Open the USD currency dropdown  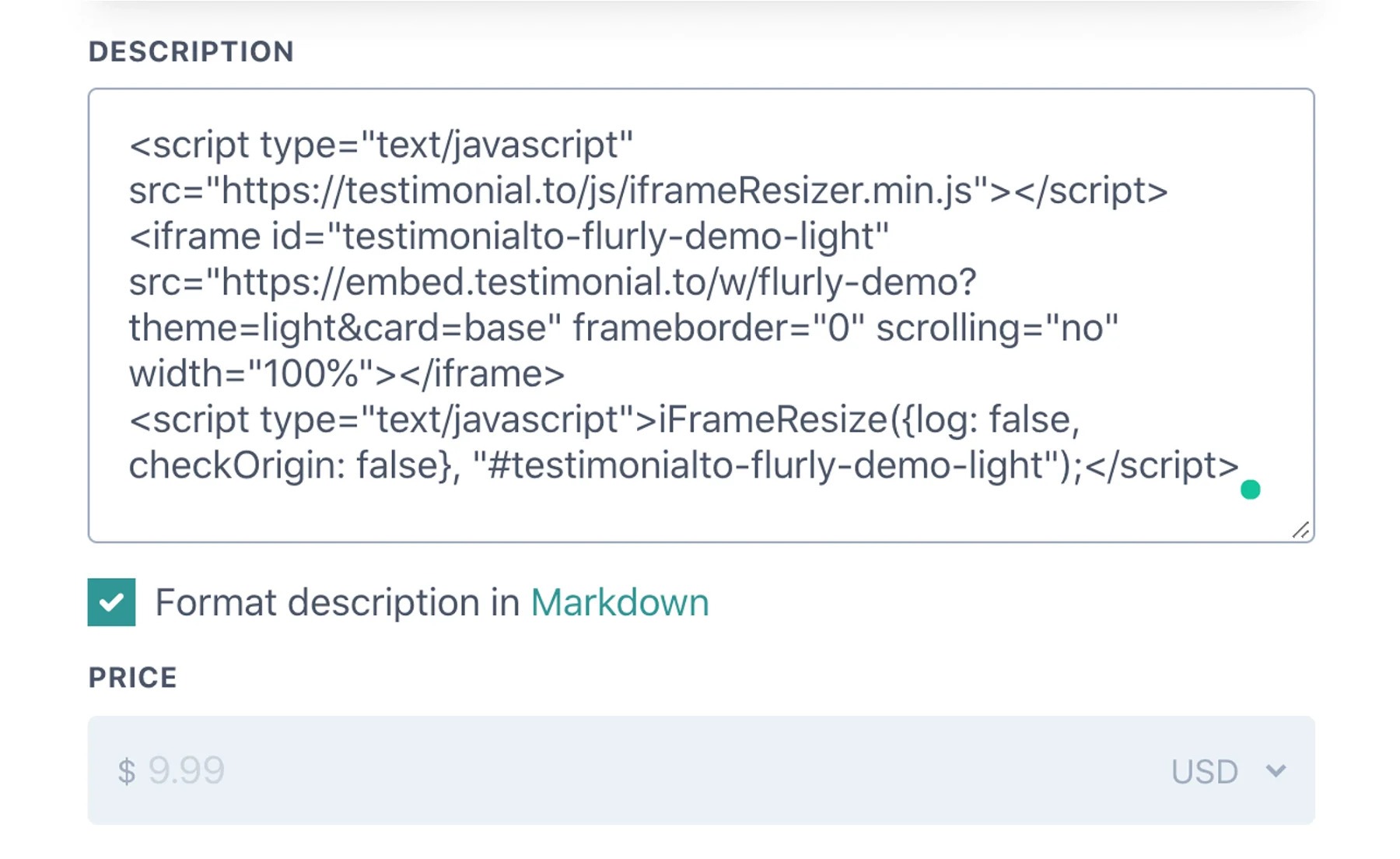(x=1229, y=771)
